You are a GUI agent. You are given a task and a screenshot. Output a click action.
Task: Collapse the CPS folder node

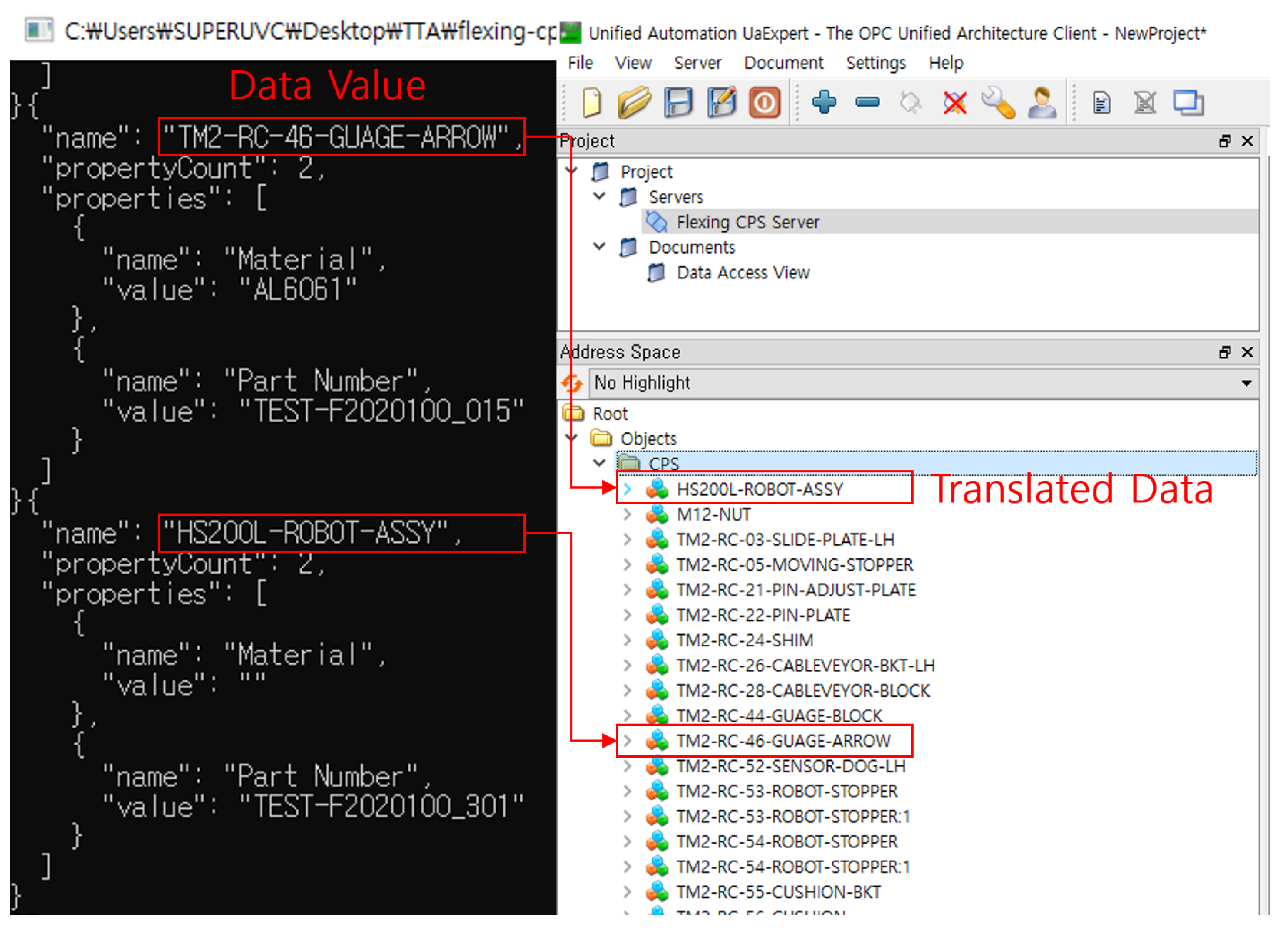pyautogui.click(x=599, y=463)
